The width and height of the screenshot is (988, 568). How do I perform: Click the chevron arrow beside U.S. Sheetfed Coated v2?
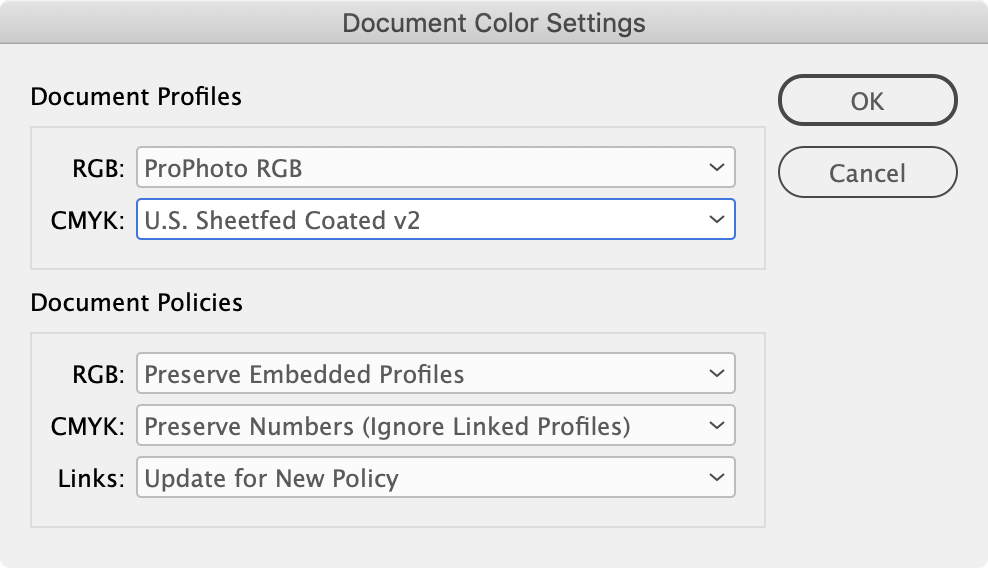tap(715, 220)
